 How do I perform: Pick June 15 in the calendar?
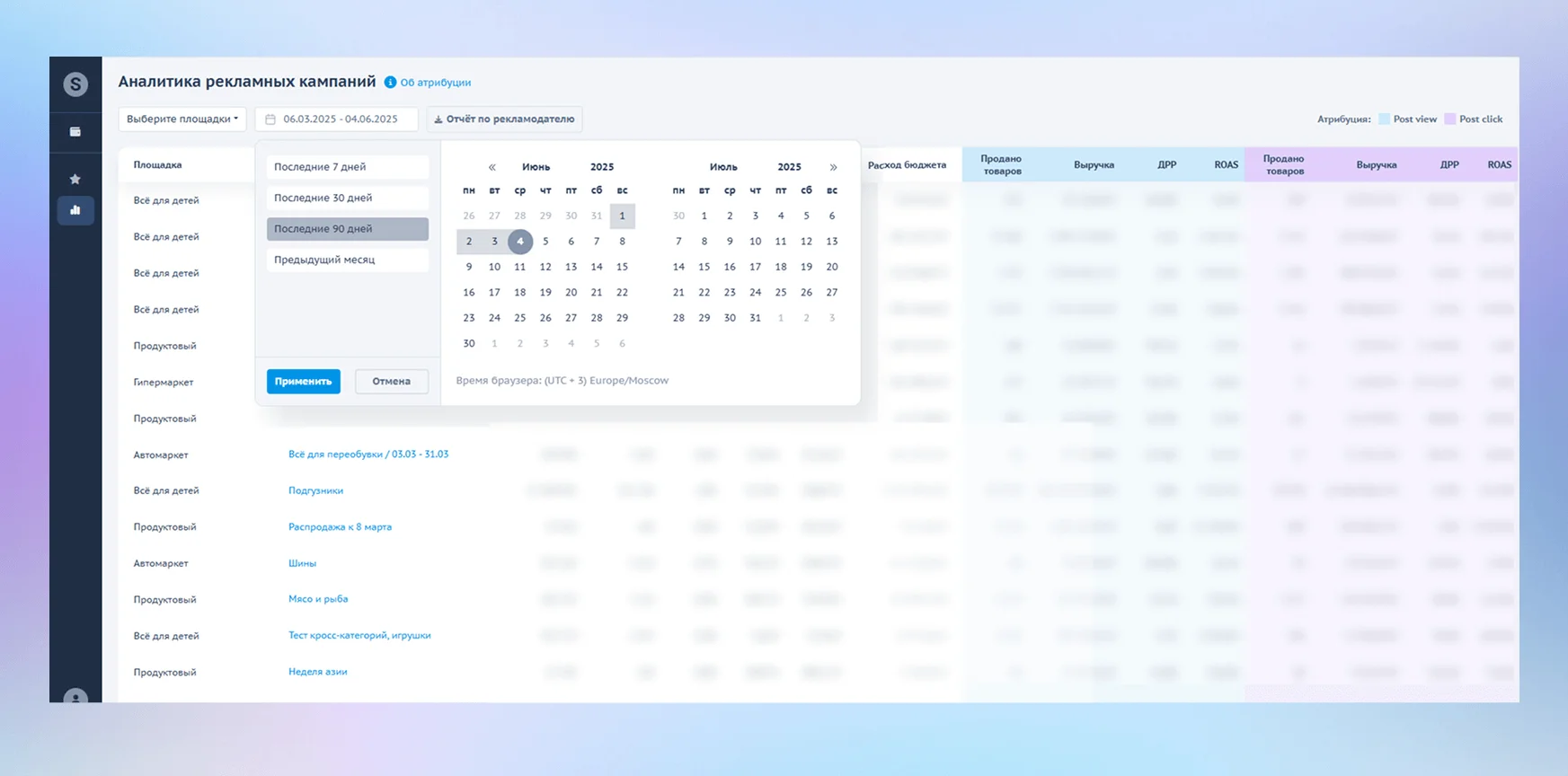[x=622, y=267]
